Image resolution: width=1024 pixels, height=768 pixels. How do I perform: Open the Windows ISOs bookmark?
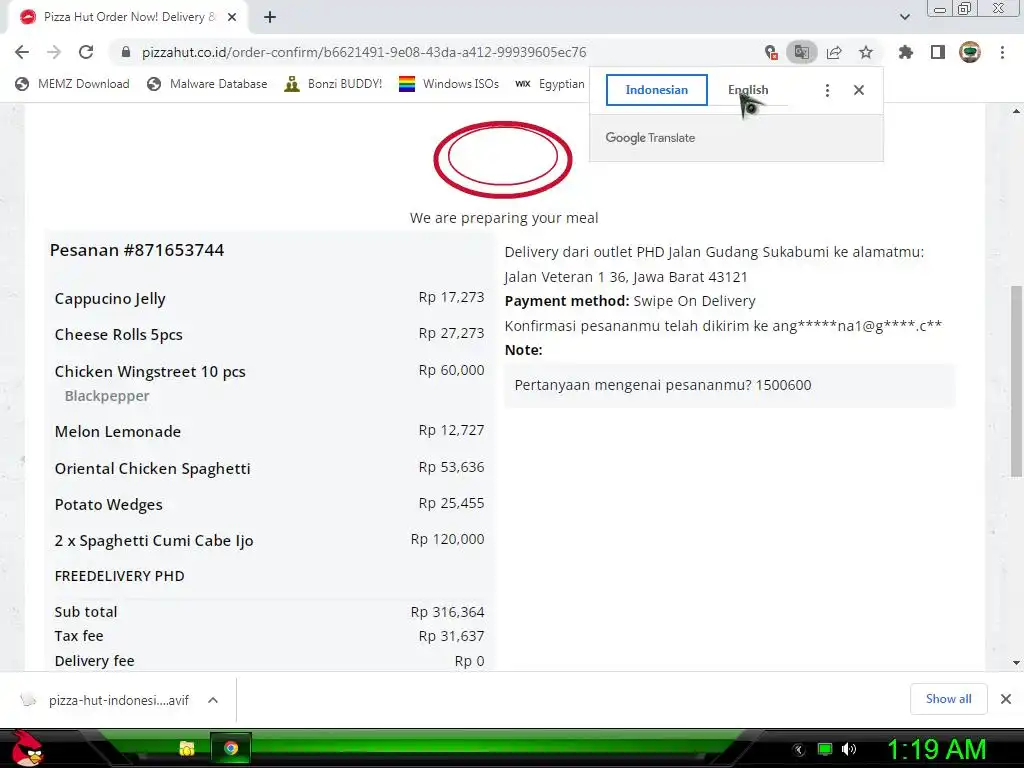pos(449,84)
